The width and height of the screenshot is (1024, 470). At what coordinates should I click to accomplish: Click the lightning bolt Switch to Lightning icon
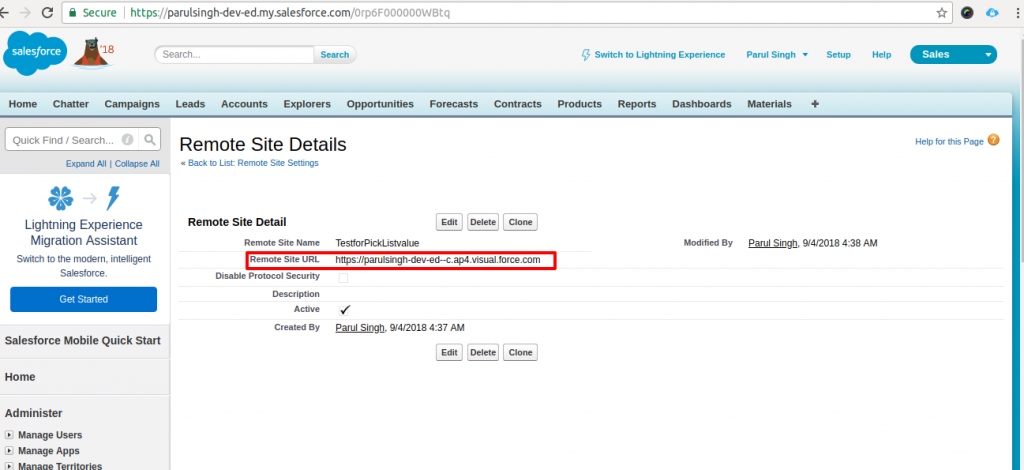click(x=586, y=55)
